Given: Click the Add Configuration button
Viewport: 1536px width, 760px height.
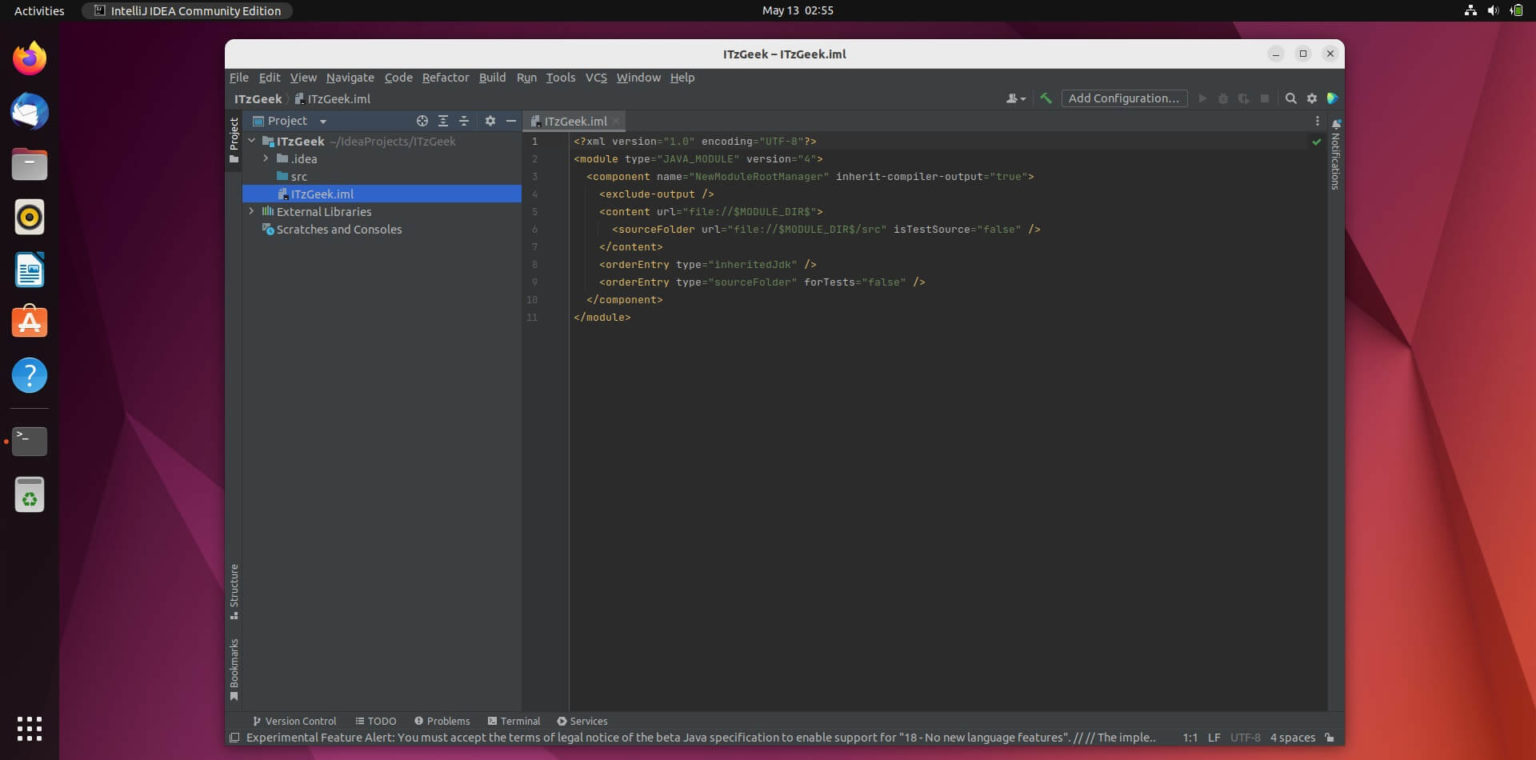Looking at the screenshot, I should point(1123,98).
